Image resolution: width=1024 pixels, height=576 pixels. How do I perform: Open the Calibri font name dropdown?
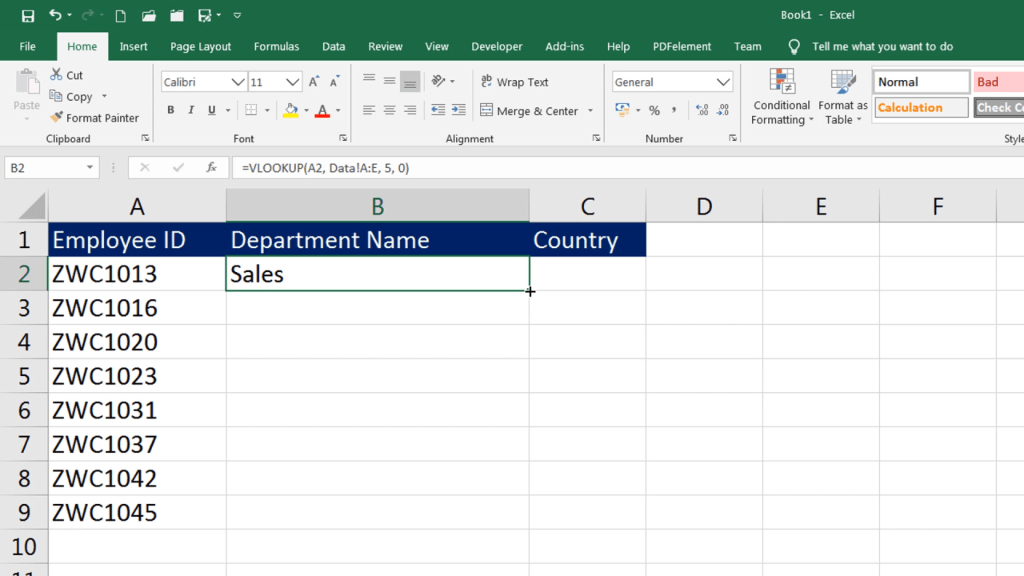click(x=238, y=82)
